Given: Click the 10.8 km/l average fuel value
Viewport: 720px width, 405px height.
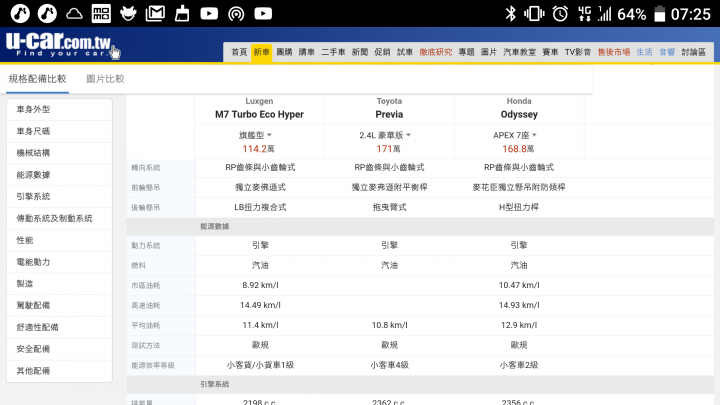Looking at the screenshot, I should coord(389,325).
